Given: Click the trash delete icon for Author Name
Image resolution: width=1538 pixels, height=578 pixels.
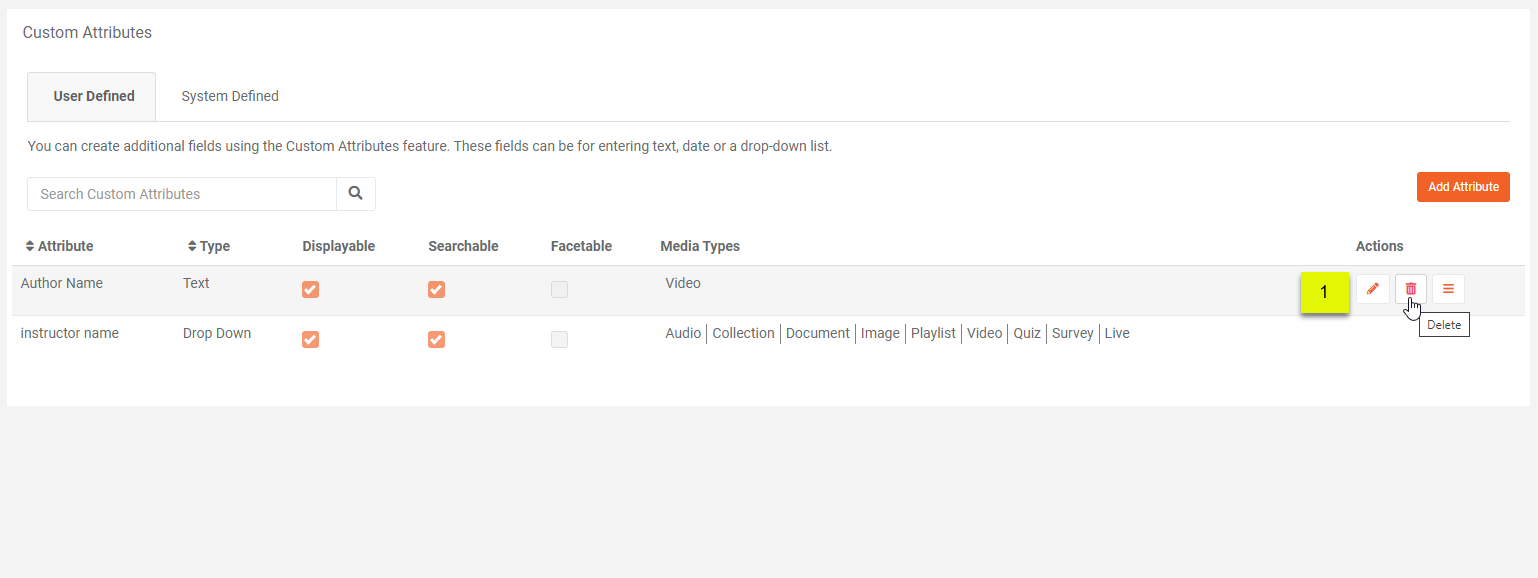Looking at the screenshot, I should pos(1410,289).
